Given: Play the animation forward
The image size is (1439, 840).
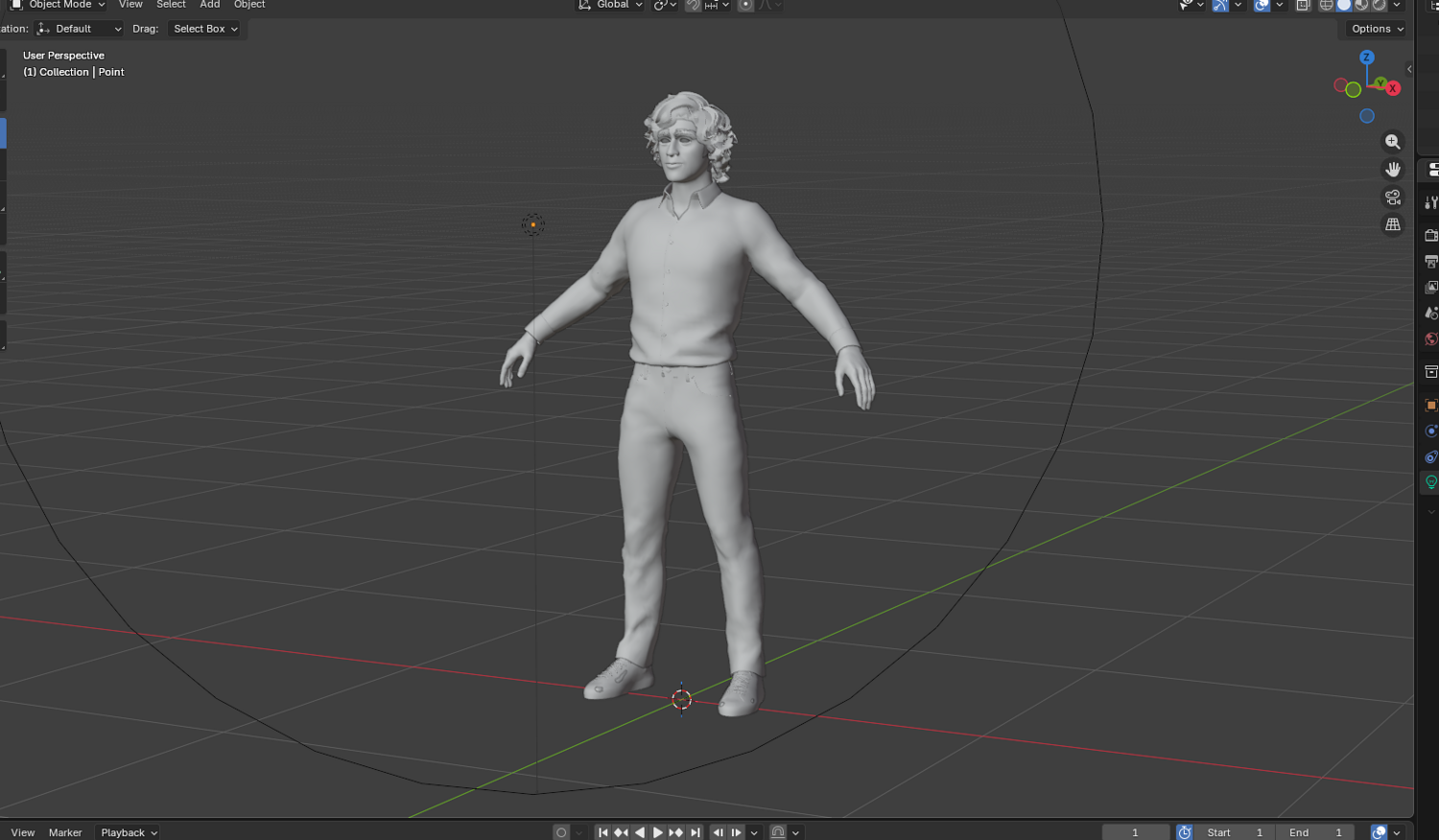Looking at the screenshot, I should [x=658, y=832].
